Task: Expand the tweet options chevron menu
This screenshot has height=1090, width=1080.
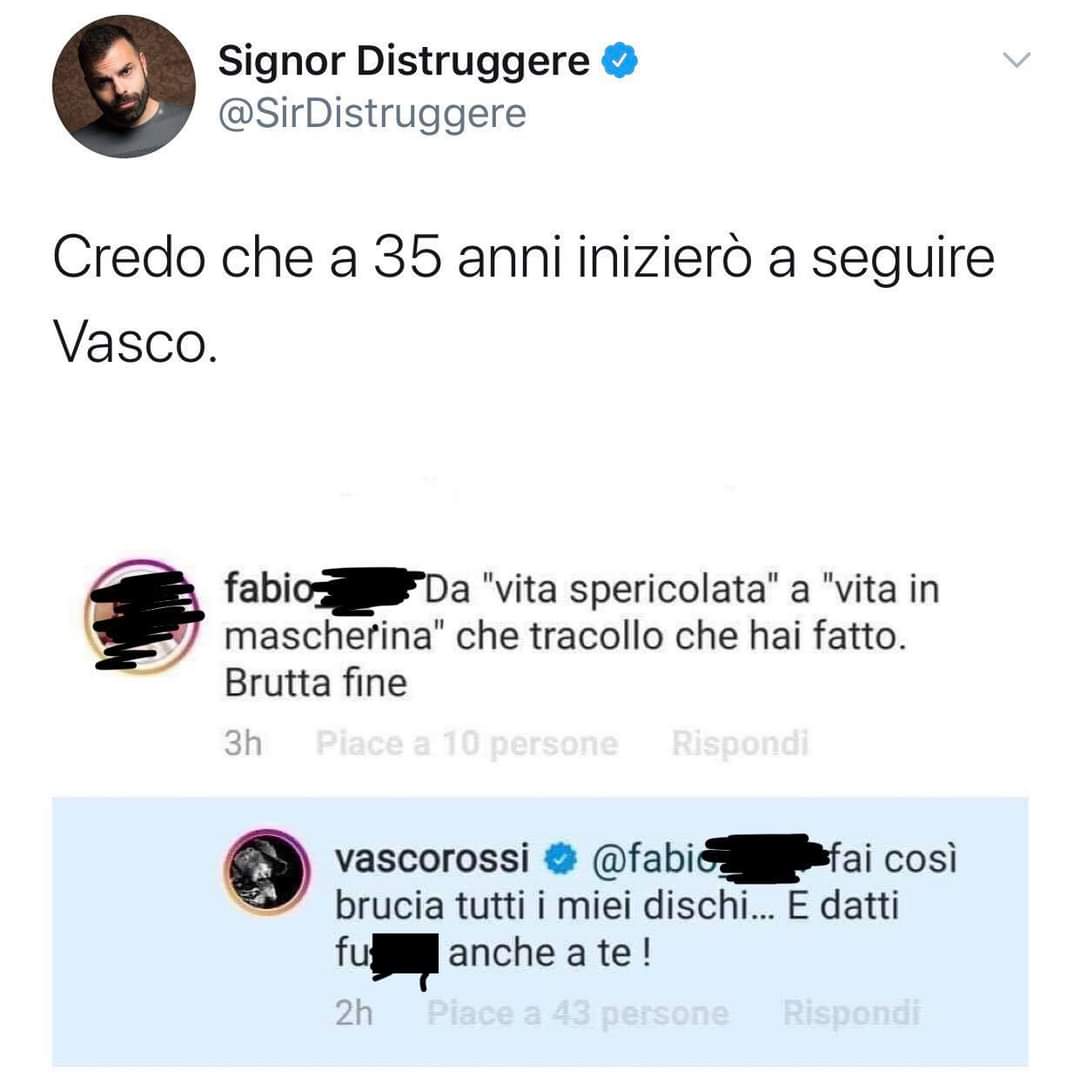Action: click(x=1017, y=60)
